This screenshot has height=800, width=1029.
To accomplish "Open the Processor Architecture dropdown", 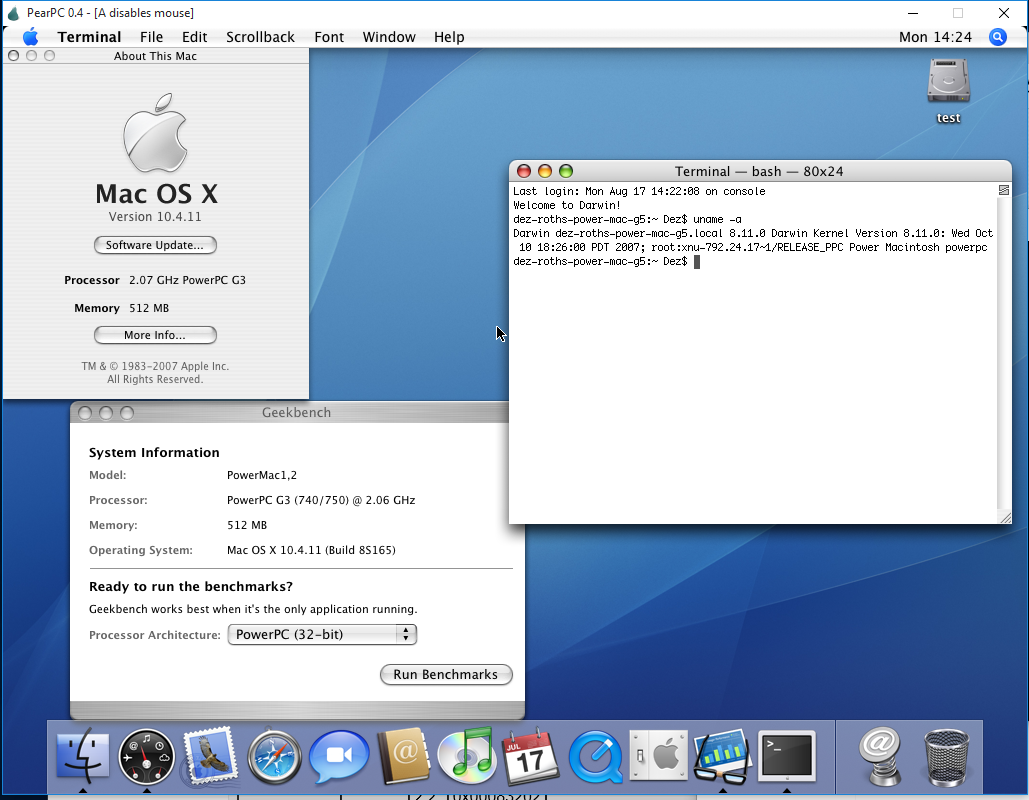I will click(322, 635).
